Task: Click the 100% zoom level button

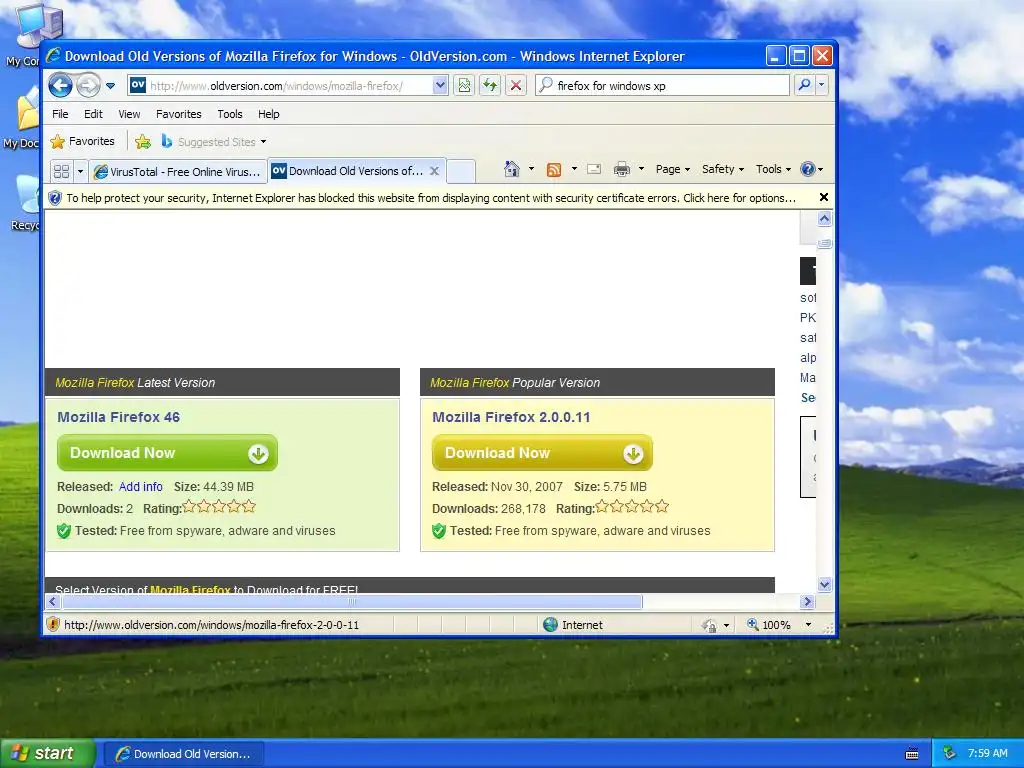Action: 769,625
